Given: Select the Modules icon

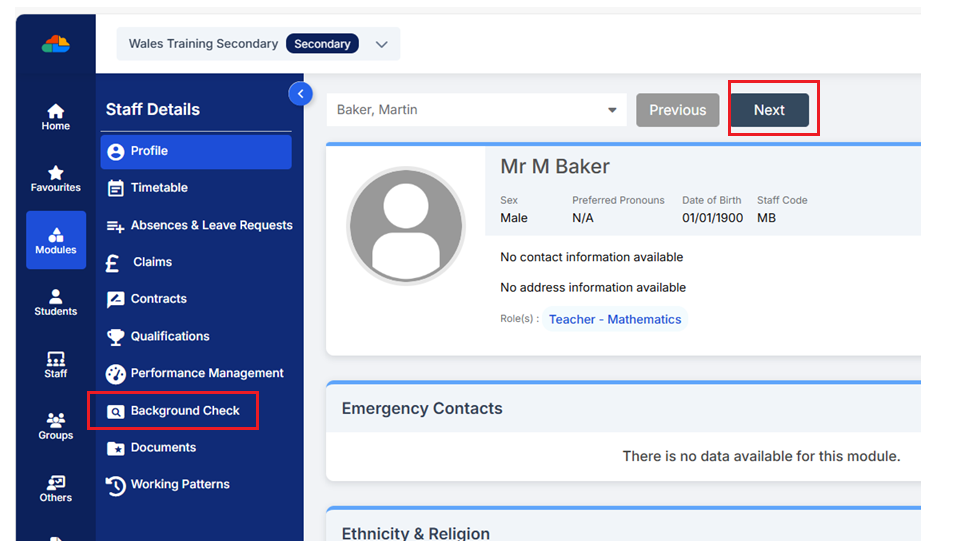Looking at the screenshot, I should (x=56, y=240).
